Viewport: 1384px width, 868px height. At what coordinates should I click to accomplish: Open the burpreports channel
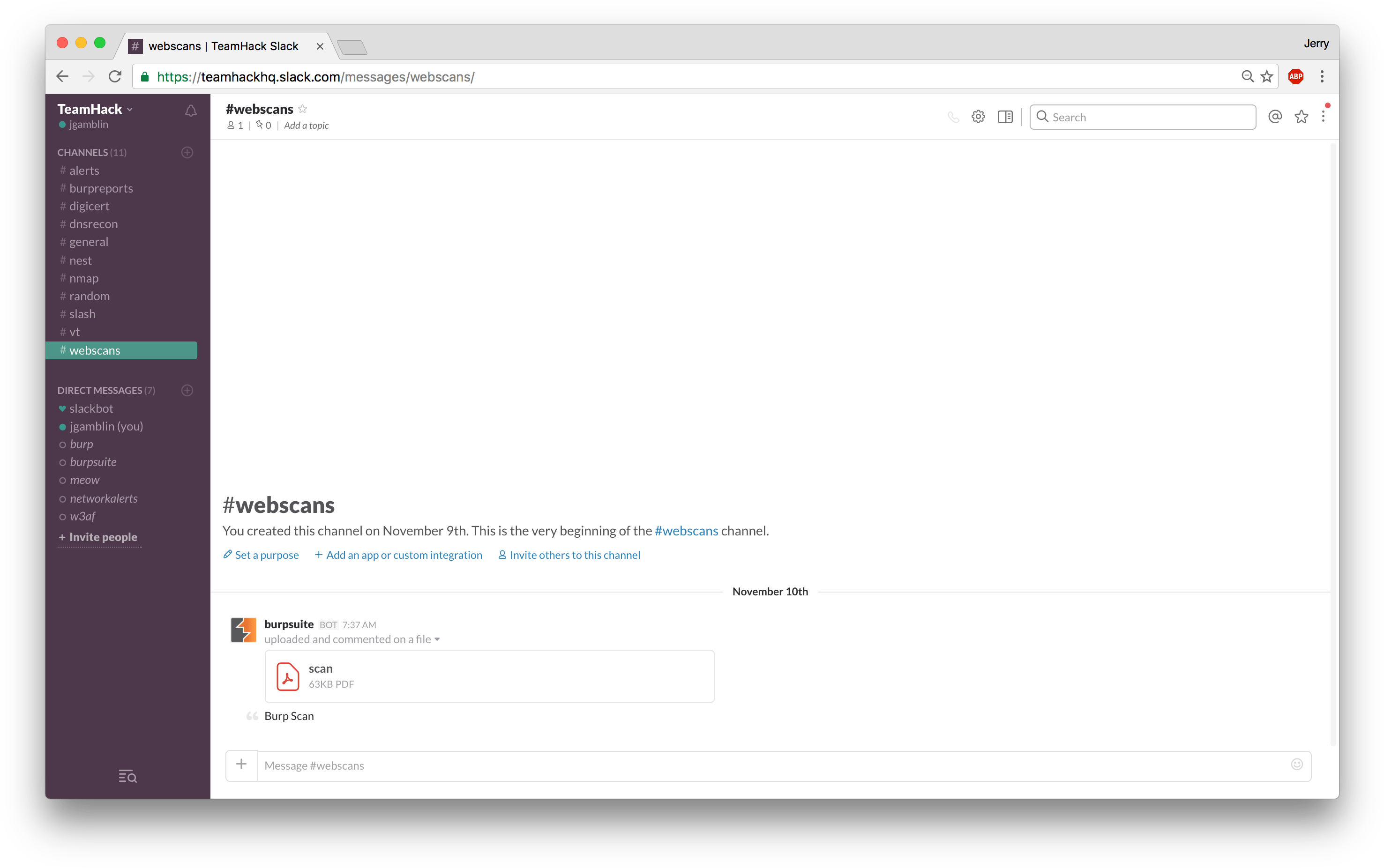tap(101, 188)
